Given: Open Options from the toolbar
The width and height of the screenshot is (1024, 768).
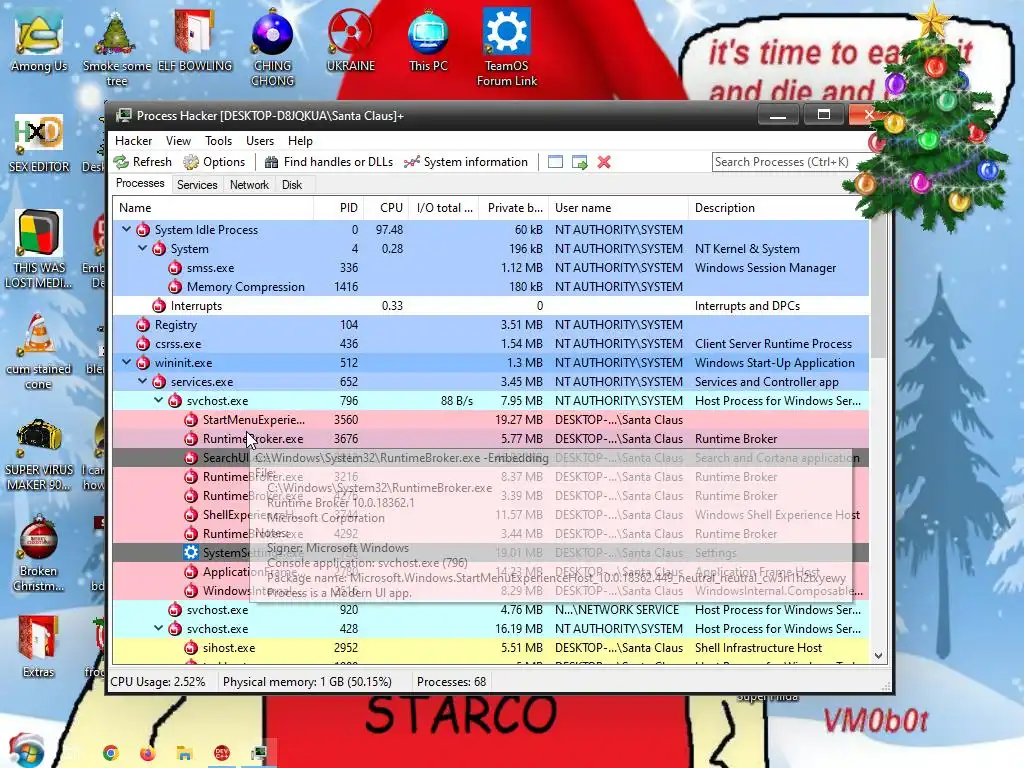Looking at the screenshot, I should pos(214,162).
